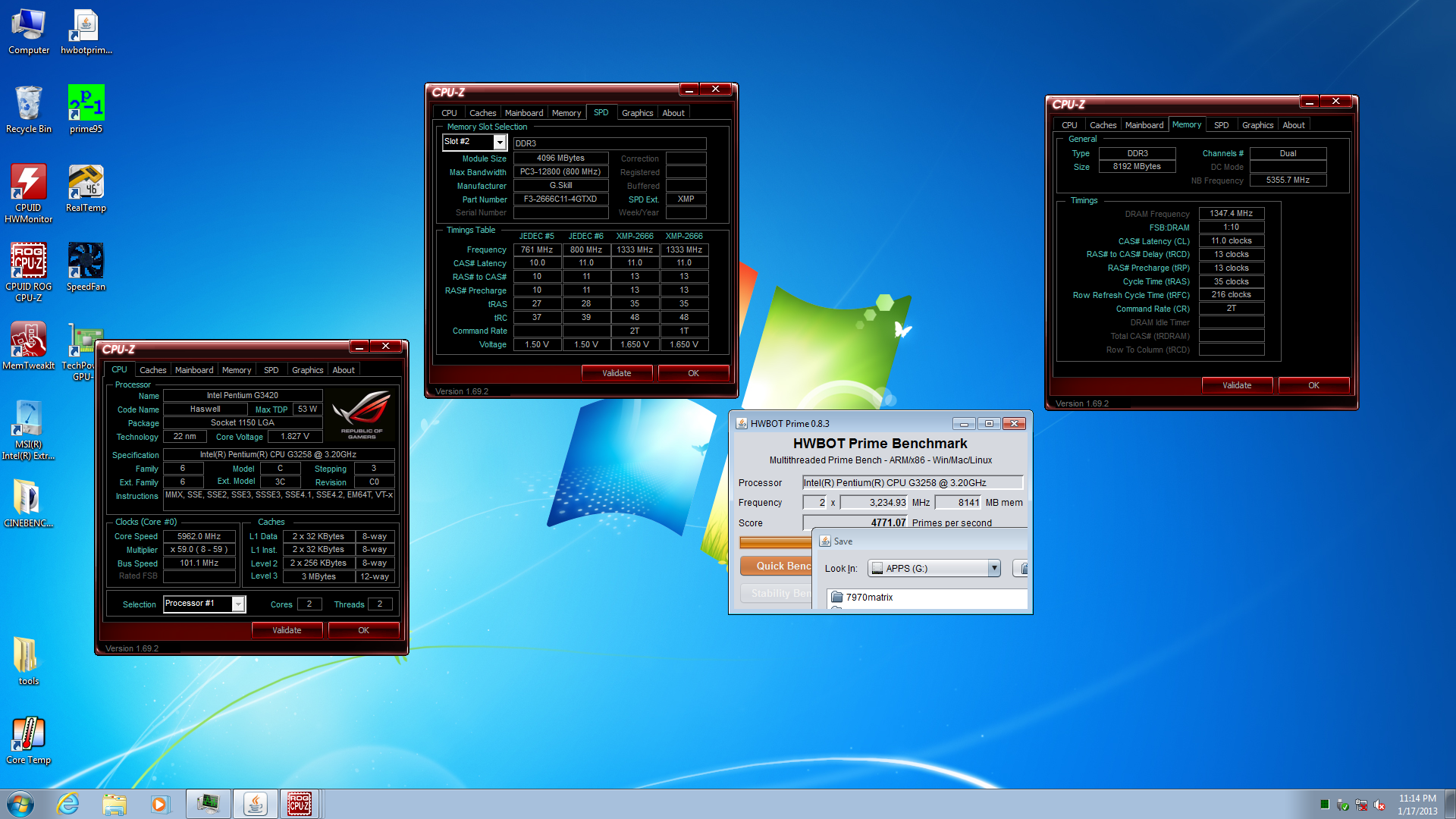Open MSI Intel Extreme desktop shortcut
Image resolution: width=1456 pixels, height=819 pixels.
coord(29,430)
